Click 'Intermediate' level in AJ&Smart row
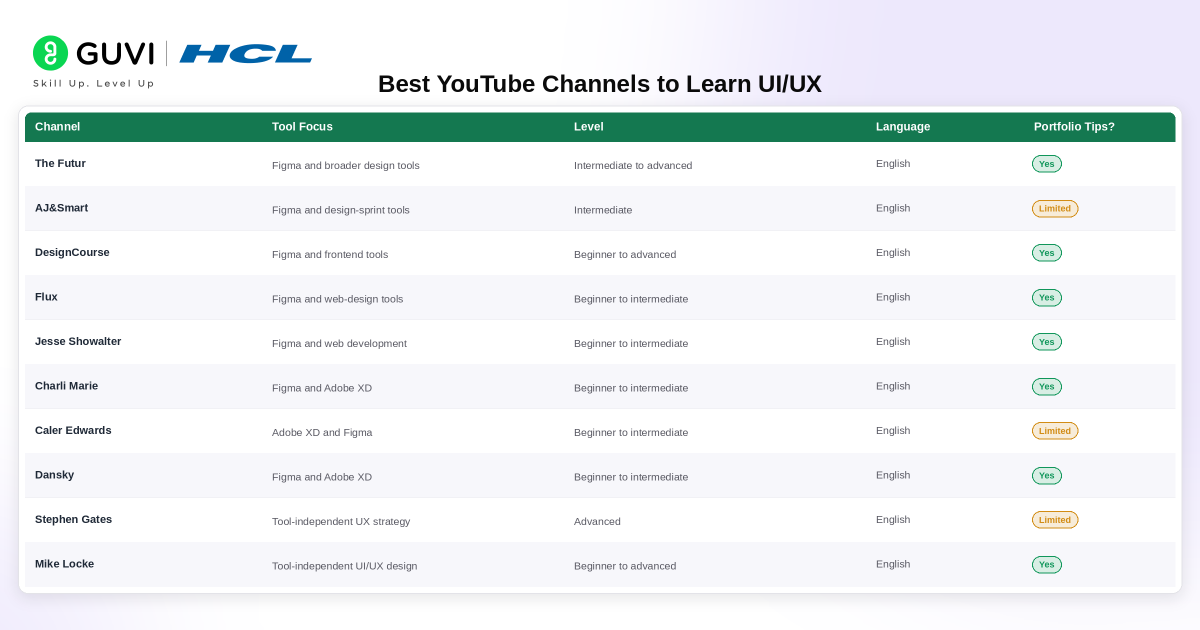The height and width of the screenshot is (630, 1200). tap(603, 210)
